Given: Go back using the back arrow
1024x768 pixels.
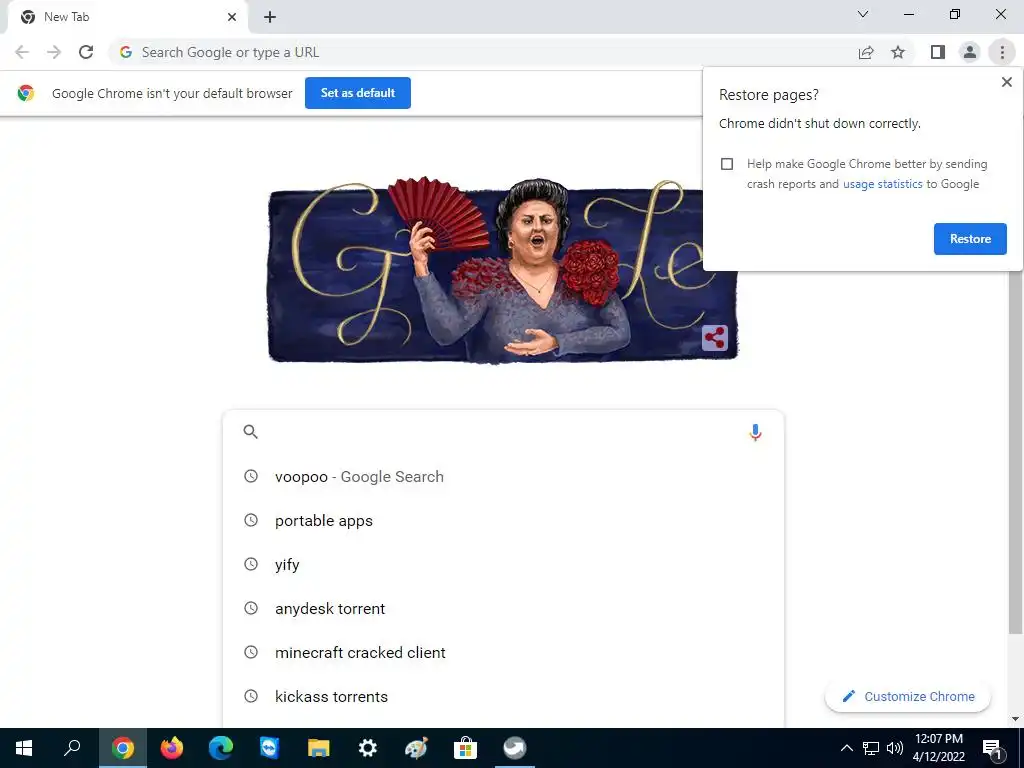Looking at the screenshot, I should pos(22,52).
